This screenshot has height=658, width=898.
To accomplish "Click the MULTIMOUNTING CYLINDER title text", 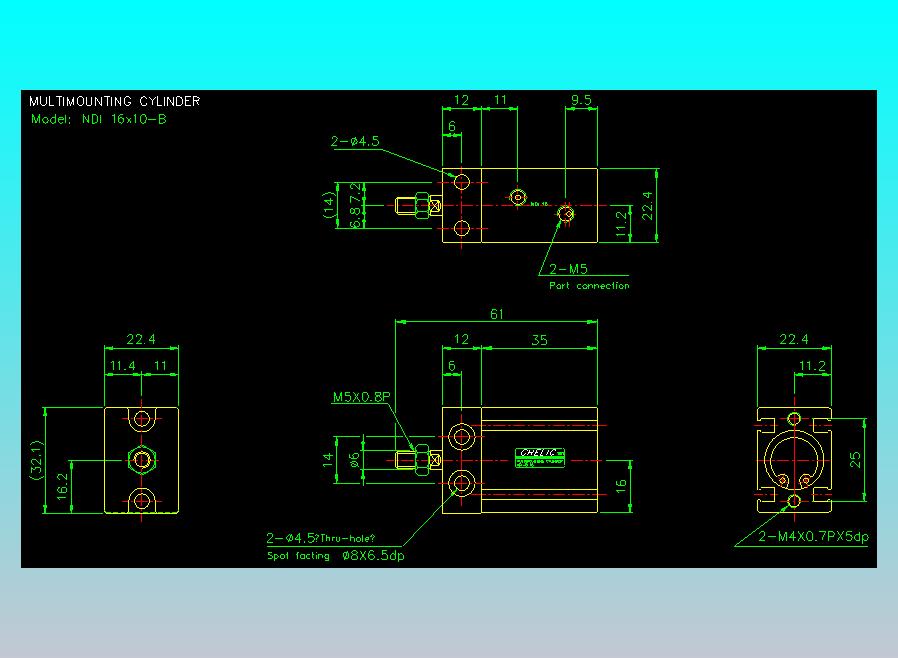I will [115, 101].
